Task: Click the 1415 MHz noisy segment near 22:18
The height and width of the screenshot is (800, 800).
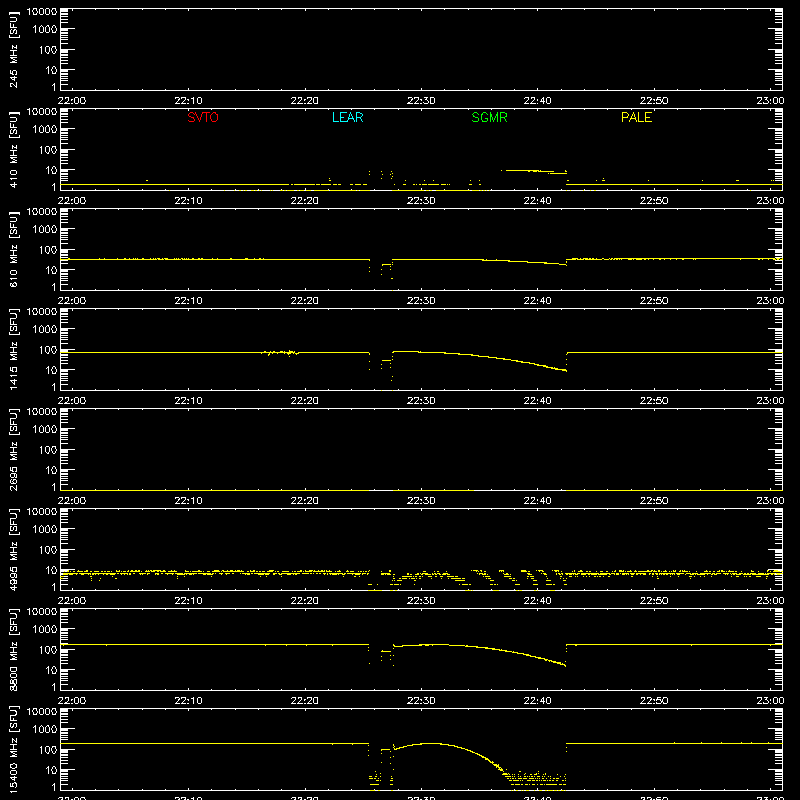Action: pyautogui.click(x=281, y=353)
